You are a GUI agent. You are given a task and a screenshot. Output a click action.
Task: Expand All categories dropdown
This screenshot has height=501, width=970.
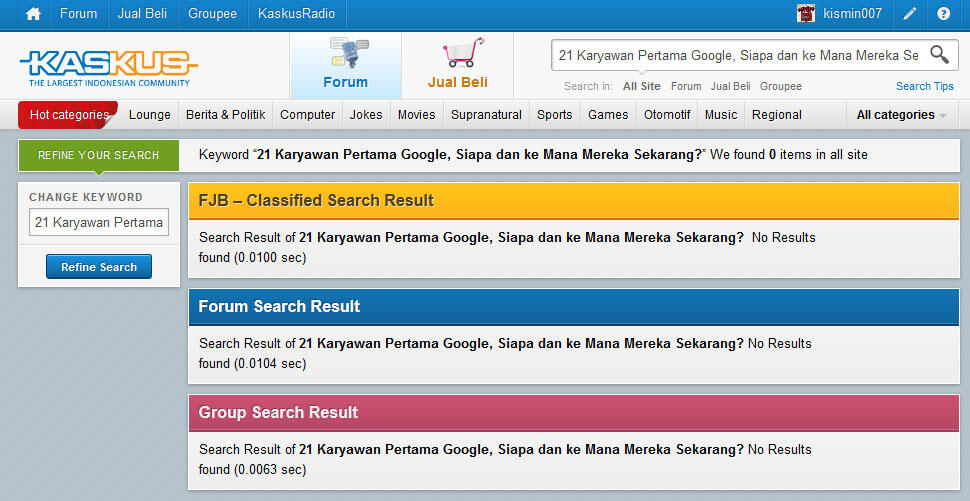901,115
